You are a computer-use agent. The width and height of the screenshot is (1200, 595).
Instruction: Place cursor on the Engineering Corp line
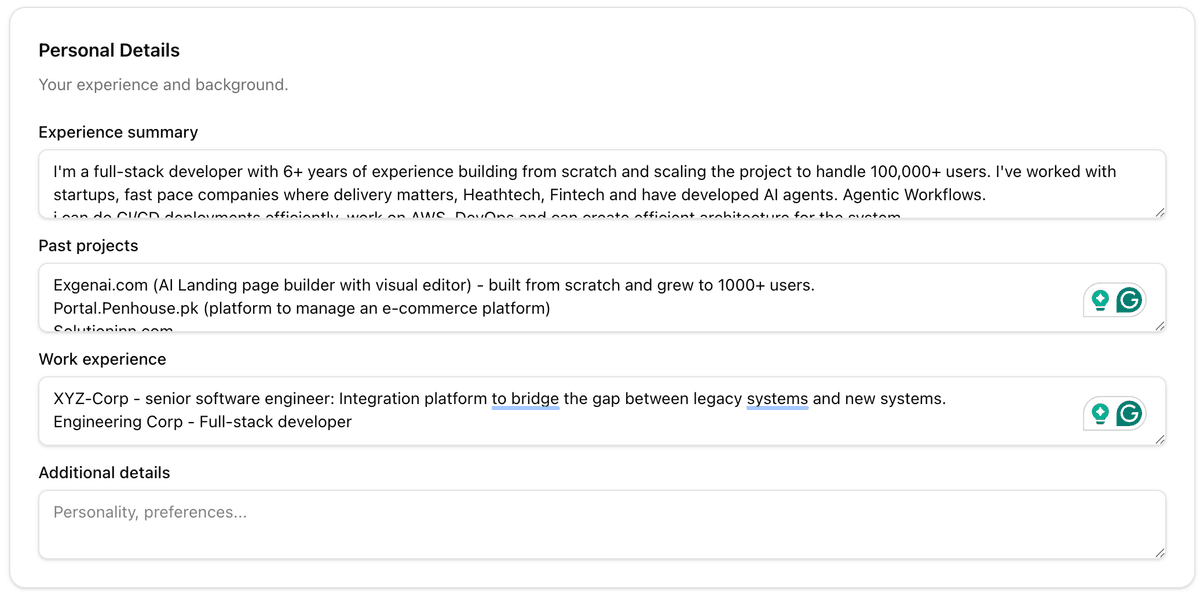(202, 422)
